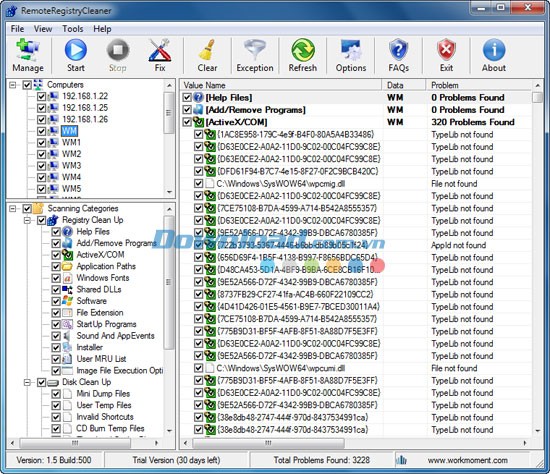Viewport: 550px width, 474px height.
Task: Click the status bar chart icon
Action: click(401, 460)
